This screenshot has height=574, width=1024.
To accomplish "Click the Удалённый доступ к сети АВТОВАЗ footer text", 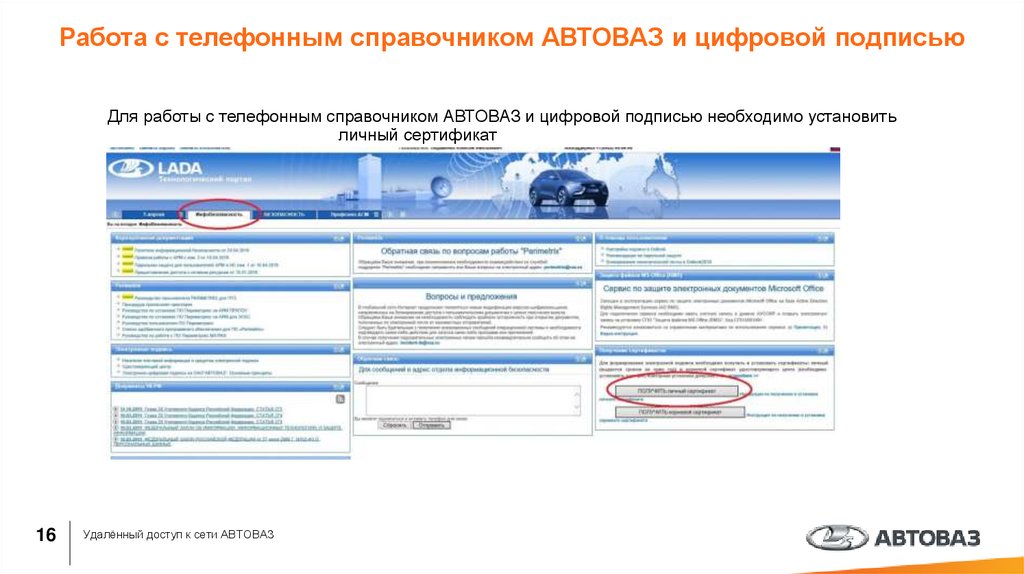I will click(178, 534).
